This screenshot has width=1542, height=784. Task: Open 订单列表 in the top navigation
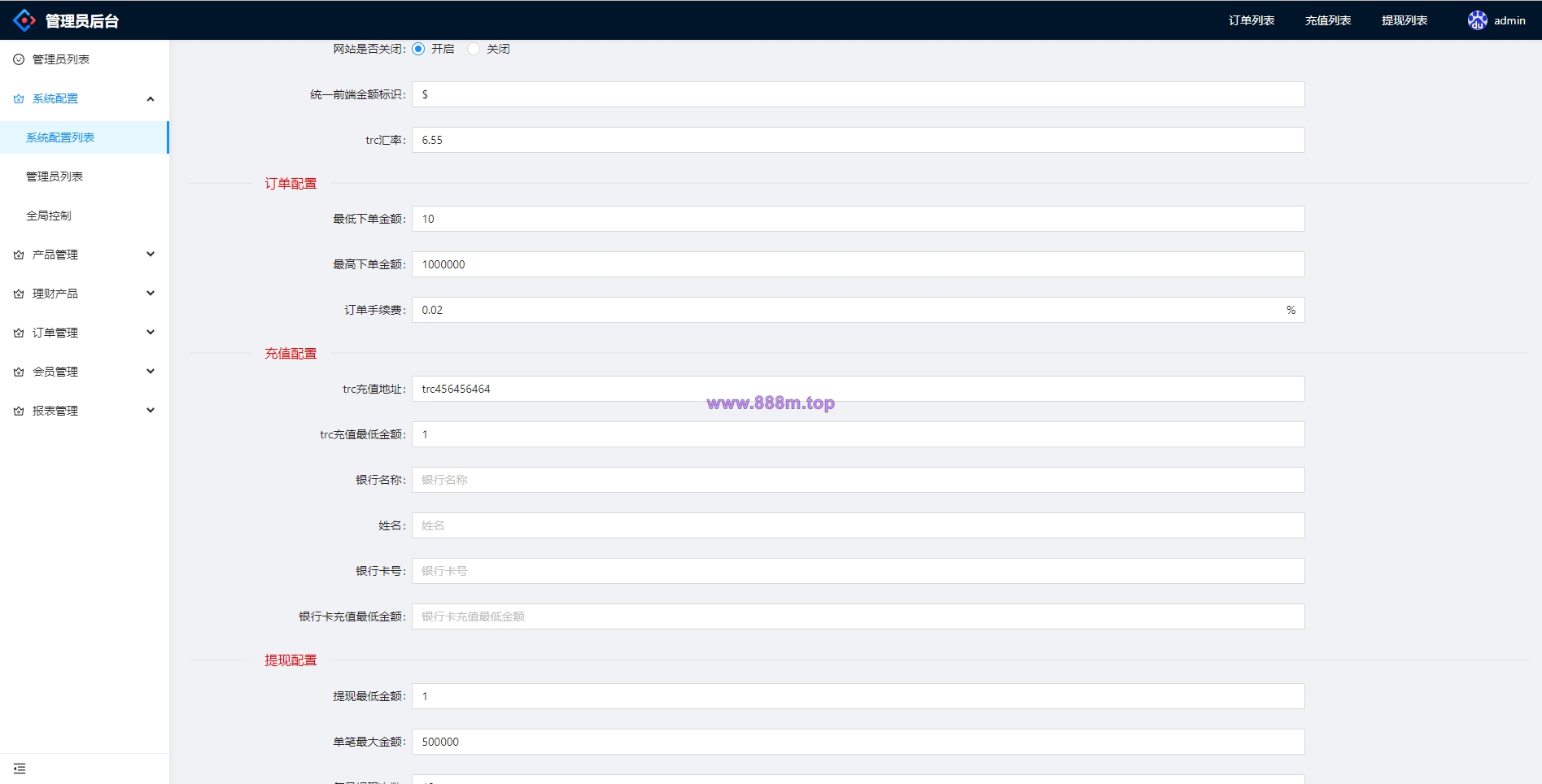(x=1252, y=20)
